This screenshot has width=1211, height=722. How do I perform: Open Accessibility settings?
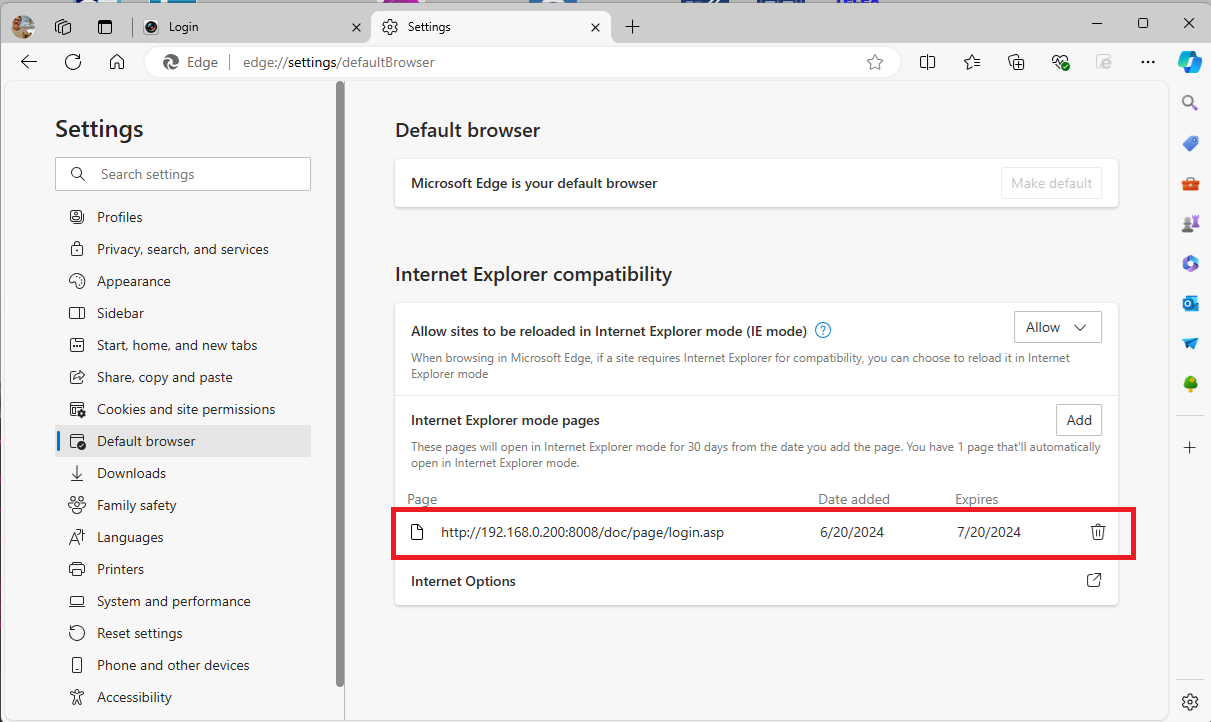point(183,697)
